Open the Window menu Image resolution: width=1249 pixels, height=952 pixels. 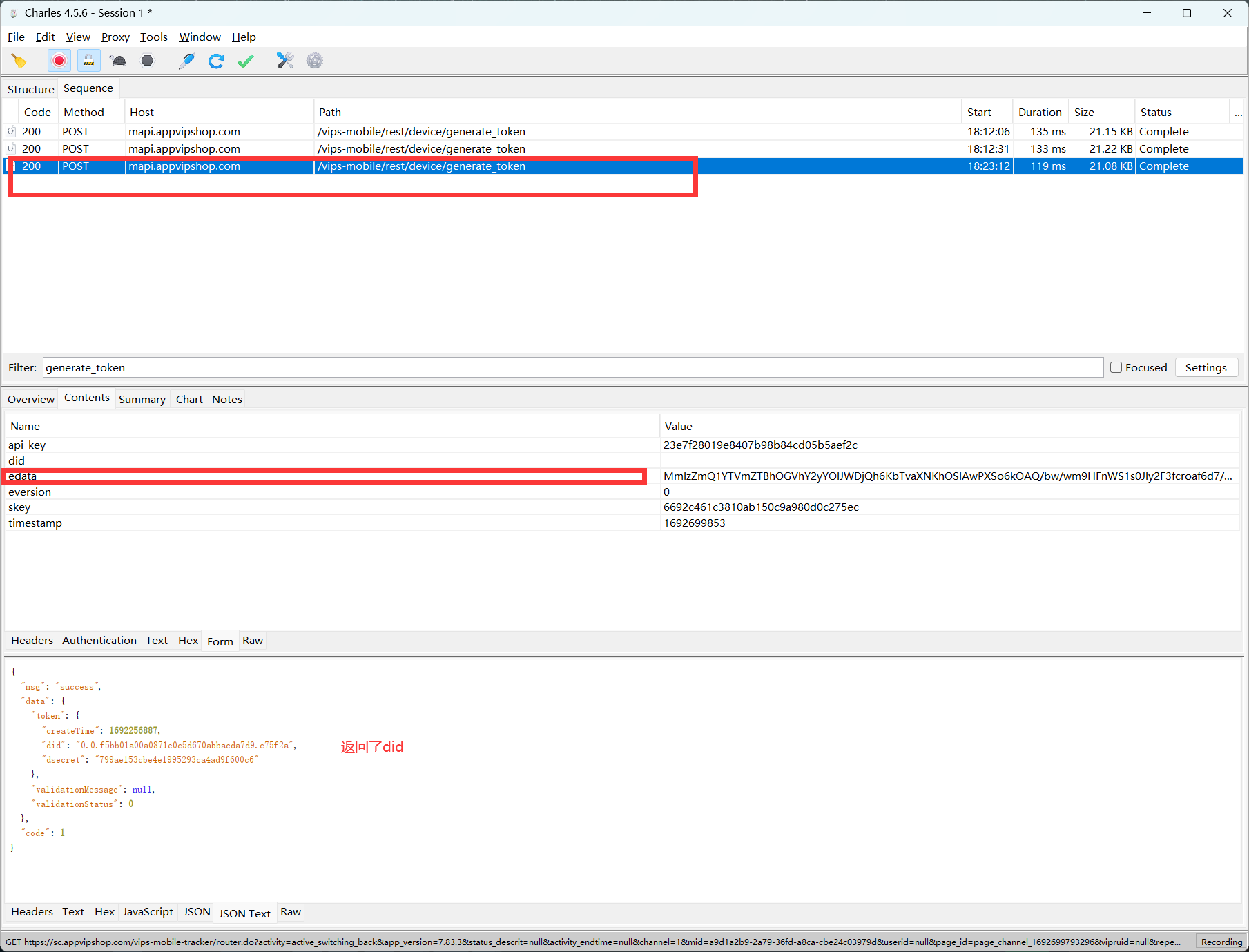coord(200,37)
